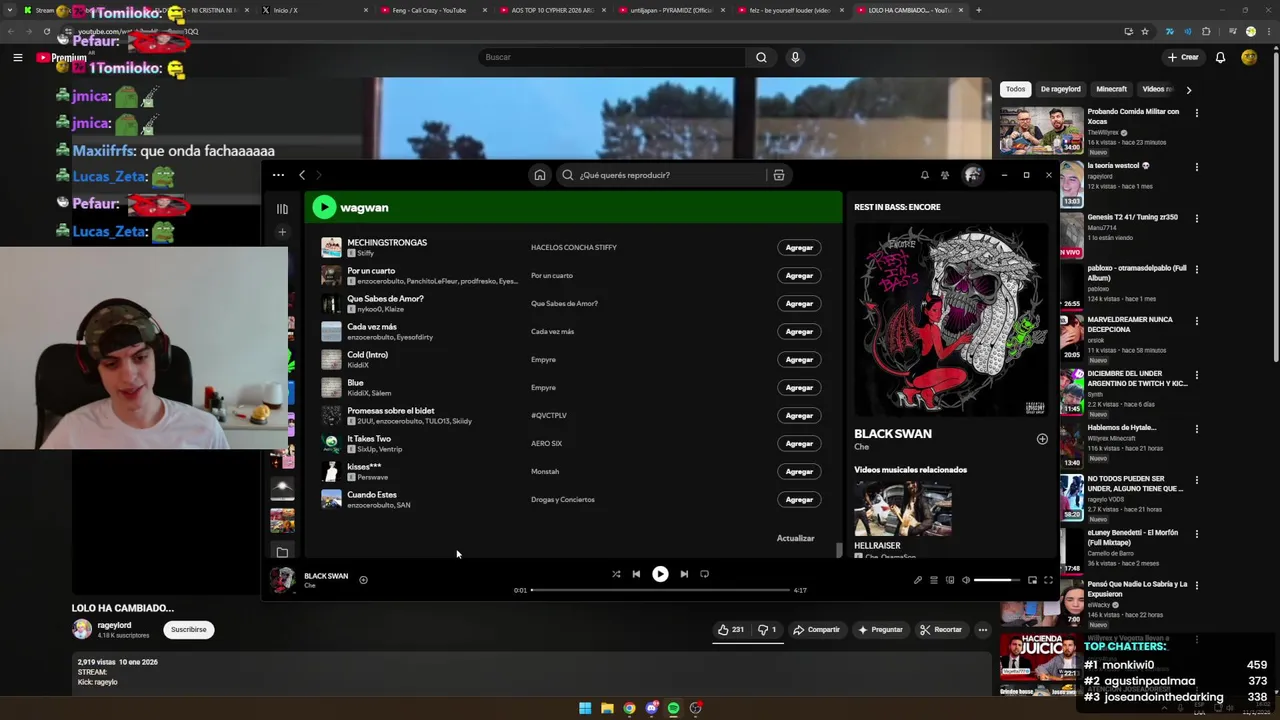
Task: Add MECHINGSTRONGAS using its Agregar button
Action: (x=799, y=247)
